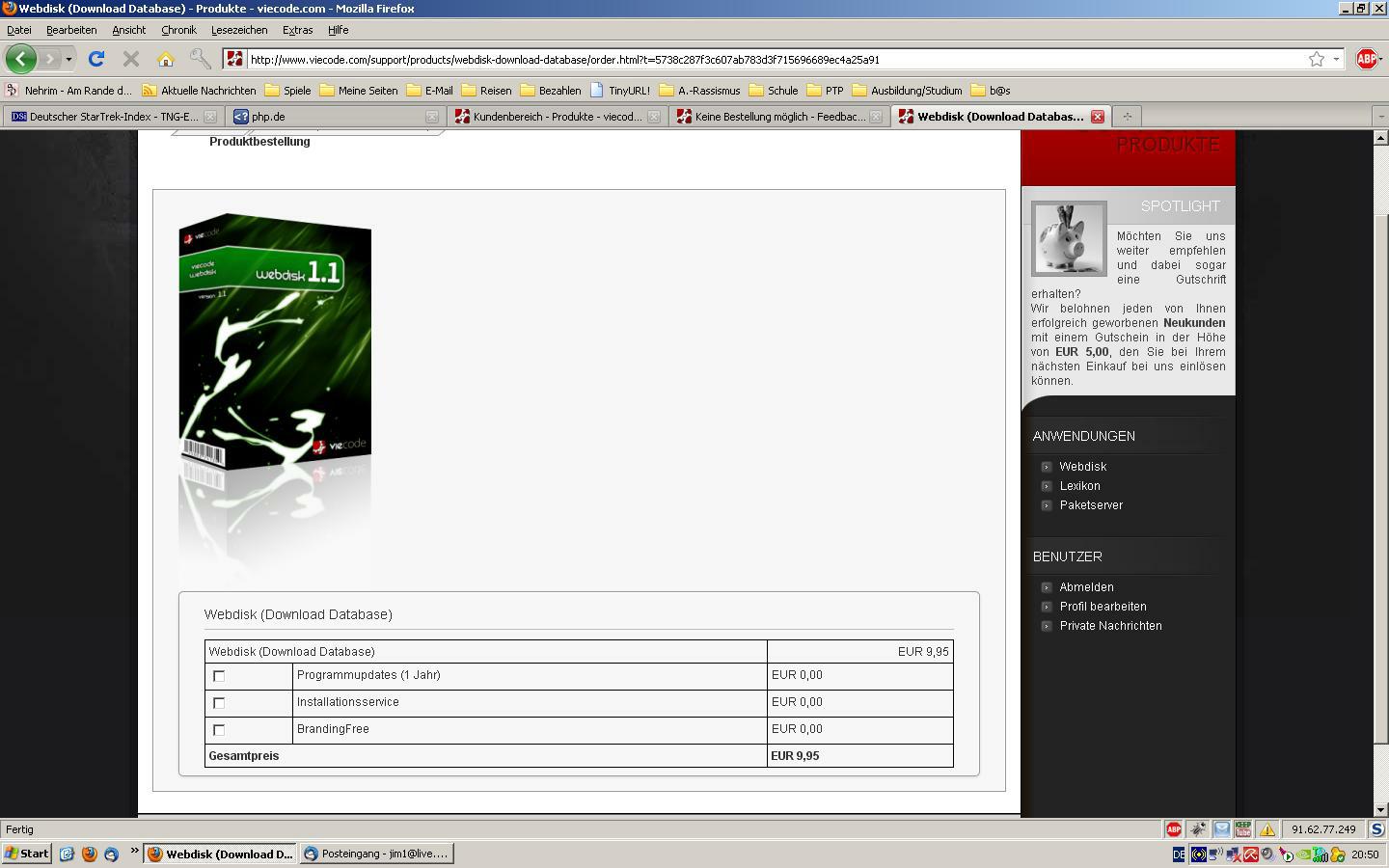Click the vertical page scrollbar down arrow
Screen dimensions: 1389x868
pyautogui.click(x=1379, y=810)
